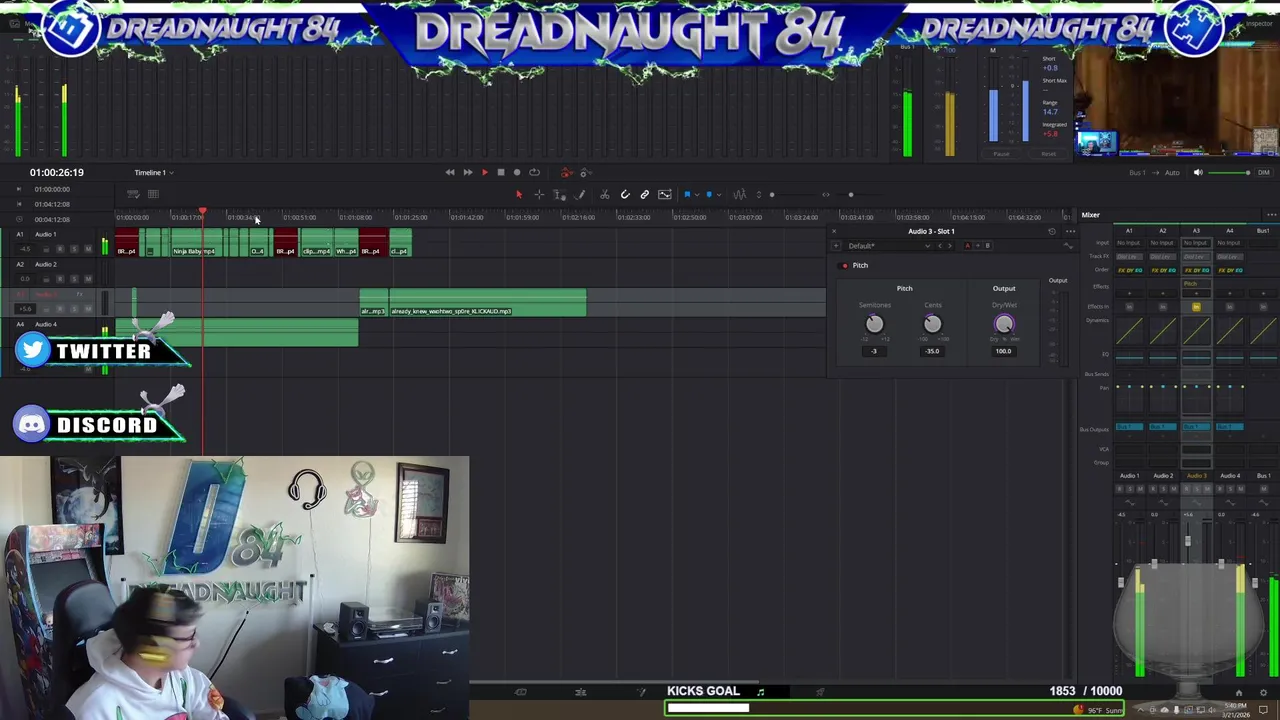Open the Default preset dropdown
The image size is (1280, 720).
click(889, 246)
